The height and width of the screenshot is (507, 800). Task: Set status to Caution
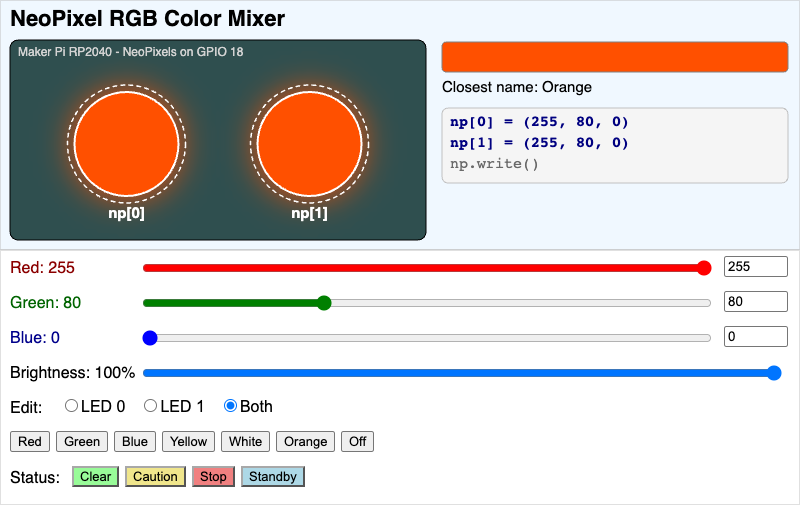(x=155, y=477)
